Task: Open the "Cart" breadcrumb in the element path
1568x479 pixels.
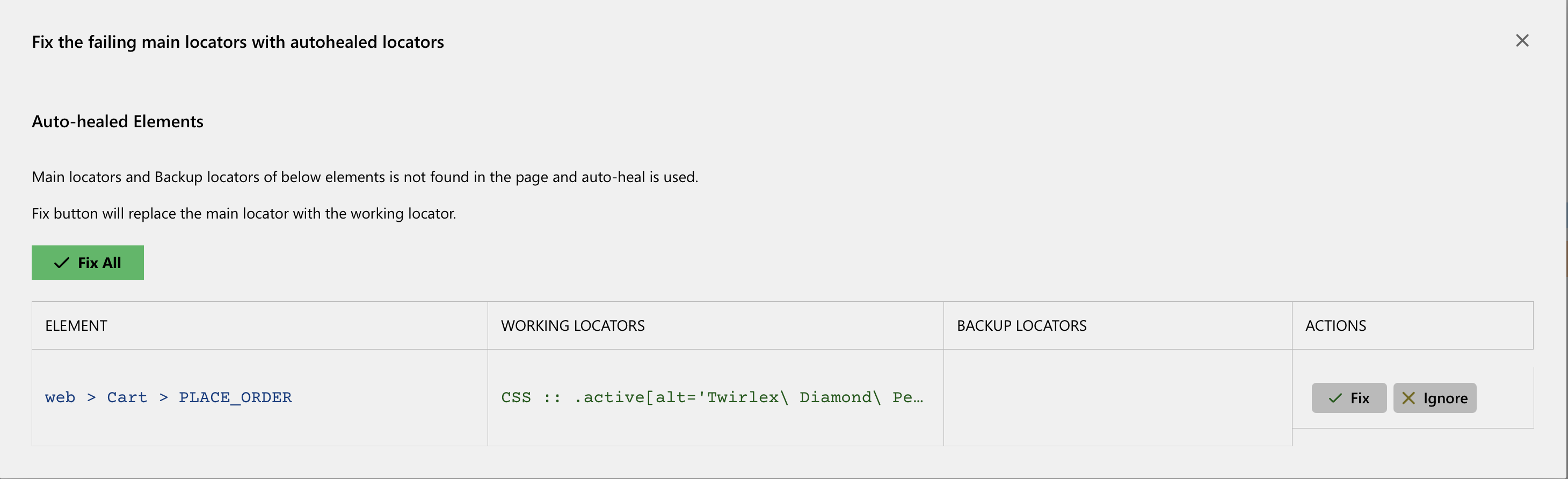Action: pyautogui.click(x=127, y=397)
